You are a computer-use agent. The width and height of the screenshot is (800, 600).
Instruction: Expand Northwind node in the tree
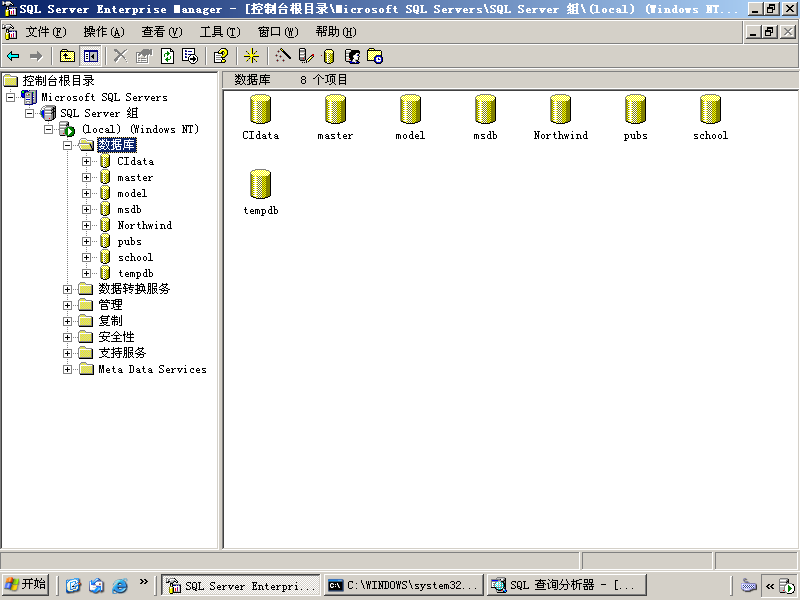click(86, 226)
